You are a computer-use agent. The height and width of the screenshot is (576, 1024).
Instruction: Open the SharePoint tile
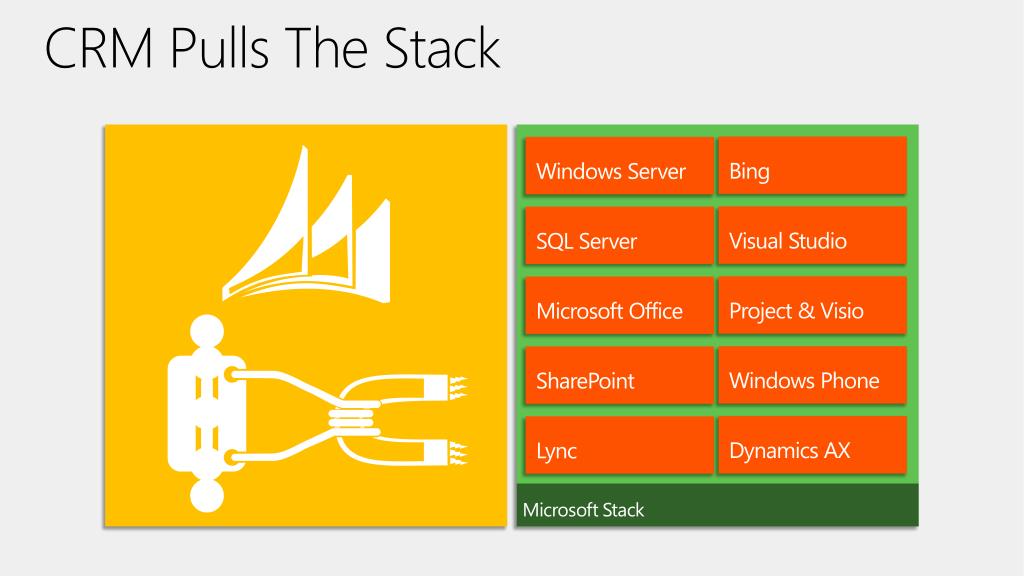click(618, 375)
